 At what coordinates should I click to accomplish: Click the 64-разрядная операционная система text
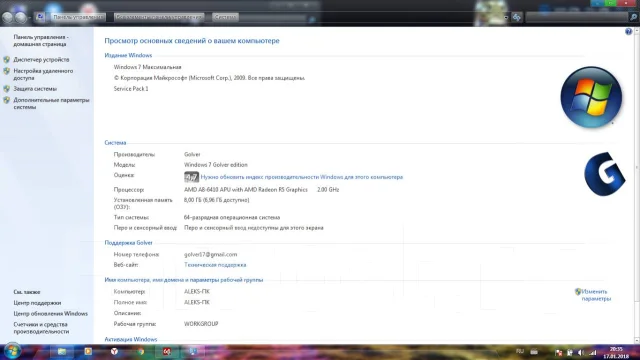point(232,218)
